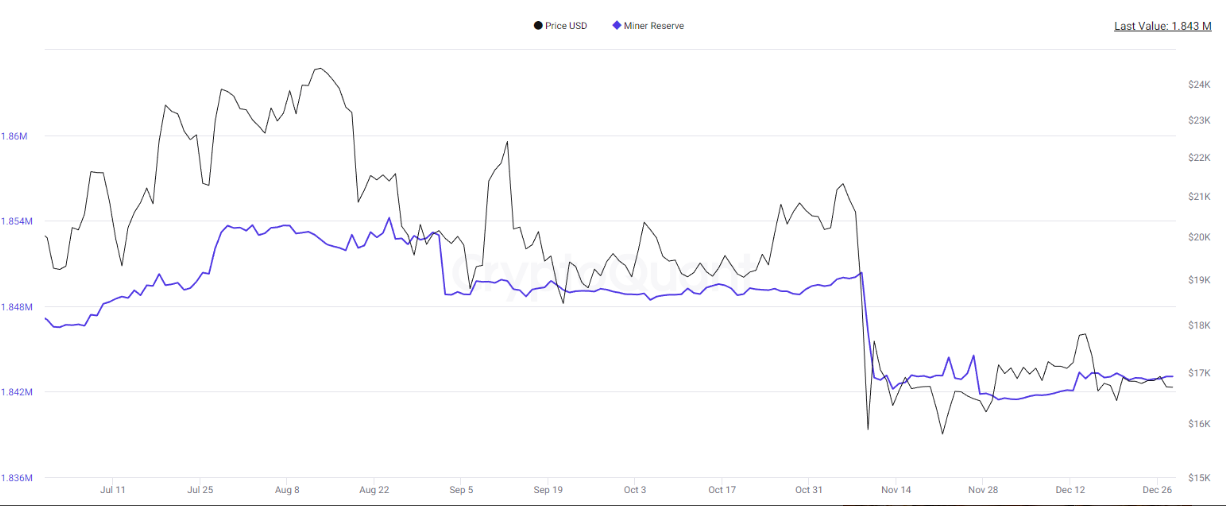Toggle the Price USD series label
Screen dimensions: 1226x506
click(566, 26)
